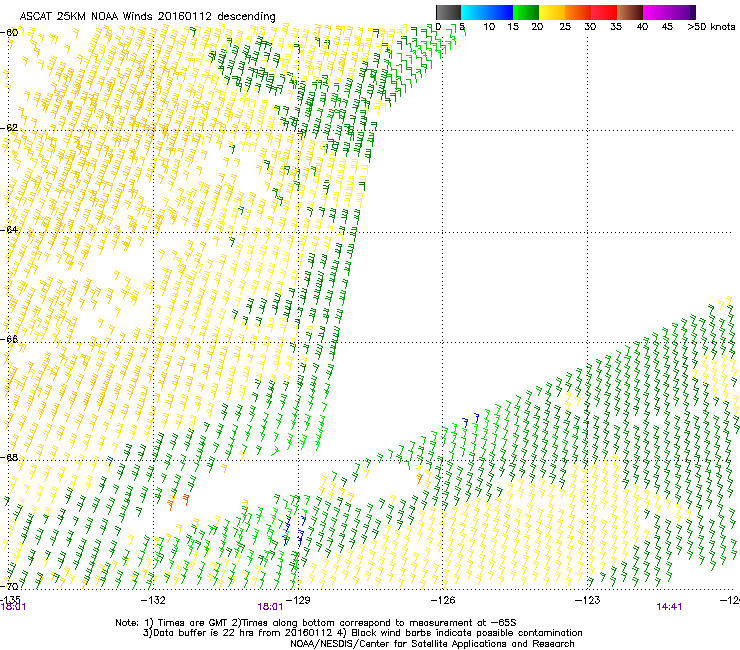This screenshot has height=650, width=740.
Task: Select the gray 0-5 knots legend segment
Action: (448, 12)
